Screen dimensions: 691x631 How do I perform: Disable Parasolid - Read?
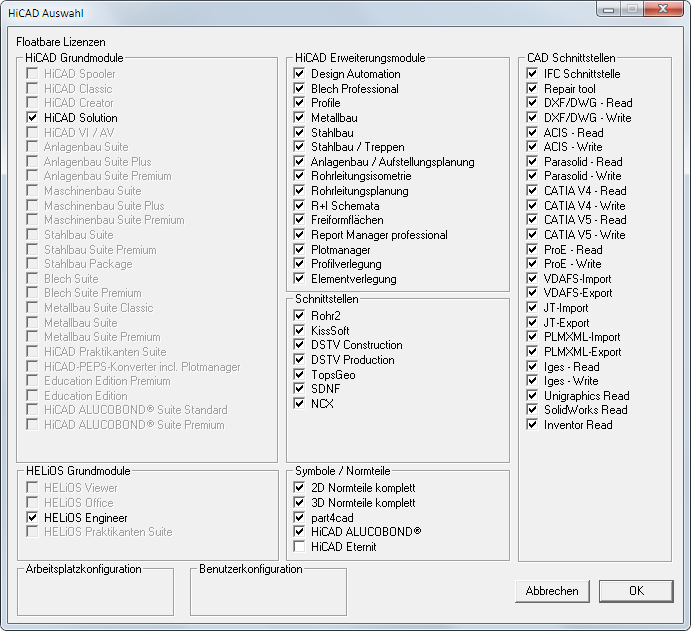532,162
